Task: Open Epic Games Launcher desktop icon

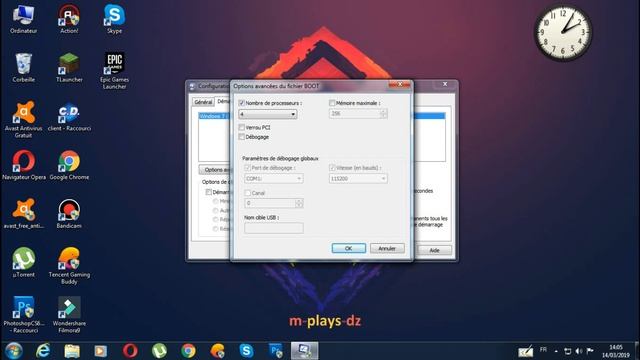Action: (114, 71)
